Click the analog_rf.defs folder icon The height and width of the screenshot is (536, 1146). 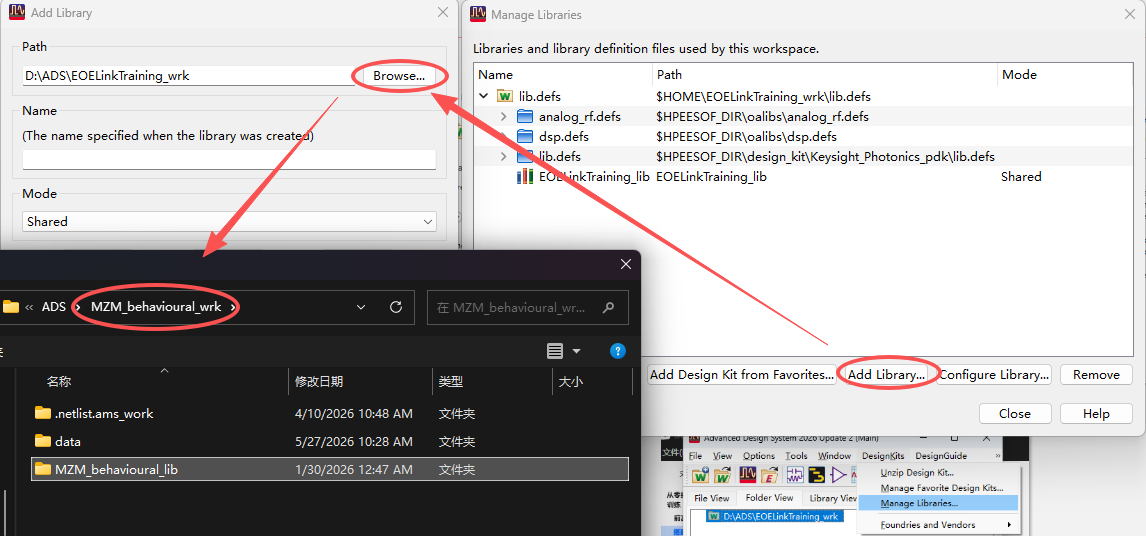pos(525,116)
